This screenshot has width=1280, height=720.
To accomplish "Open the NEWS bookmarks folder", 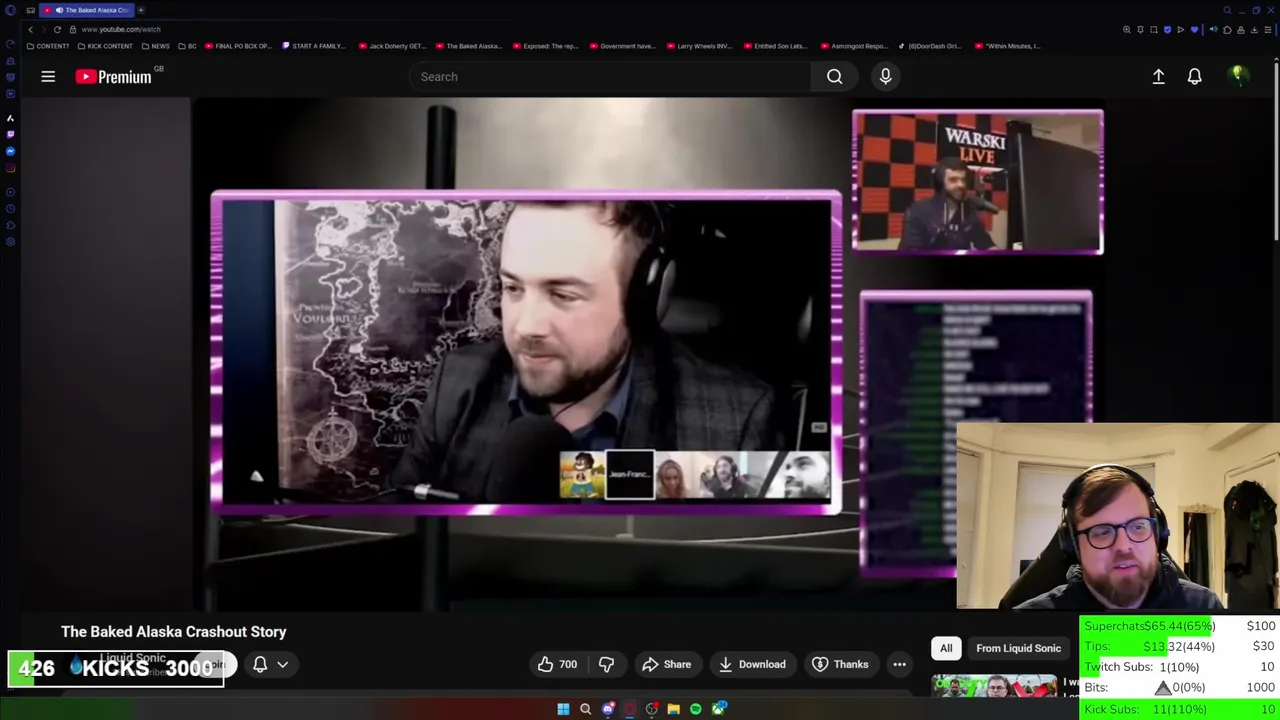I will click(x=155, y=46).
